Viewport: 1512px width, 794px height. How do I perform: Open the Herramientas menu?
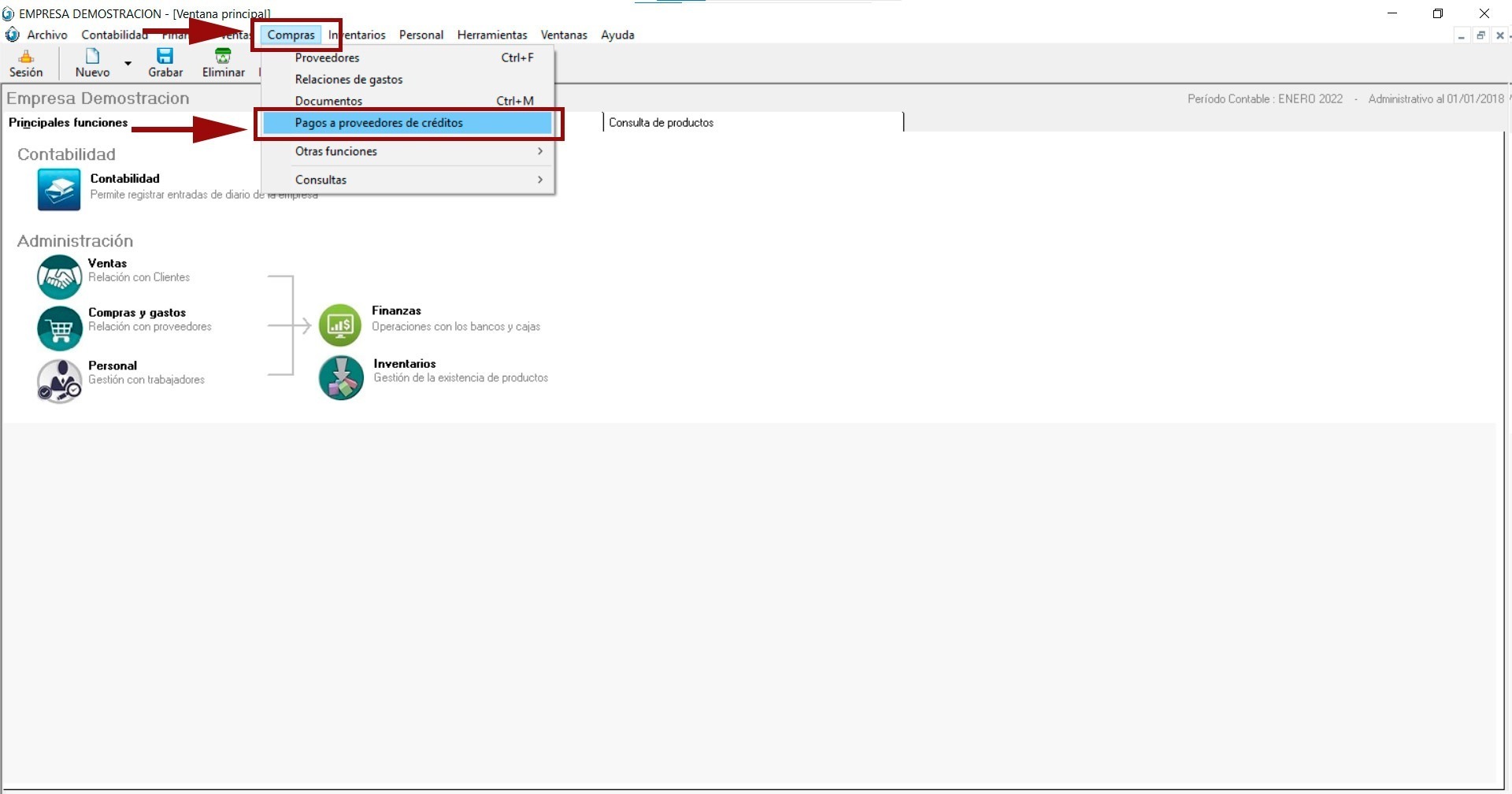pos(492,35)
